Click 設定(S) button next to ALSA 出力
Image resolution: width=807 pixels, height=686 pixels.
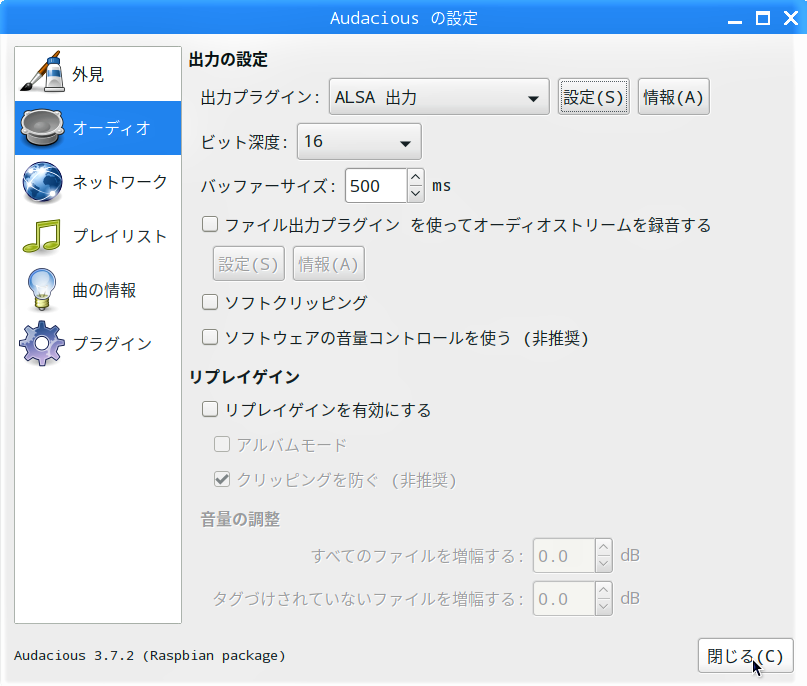[x=594, y=98]
